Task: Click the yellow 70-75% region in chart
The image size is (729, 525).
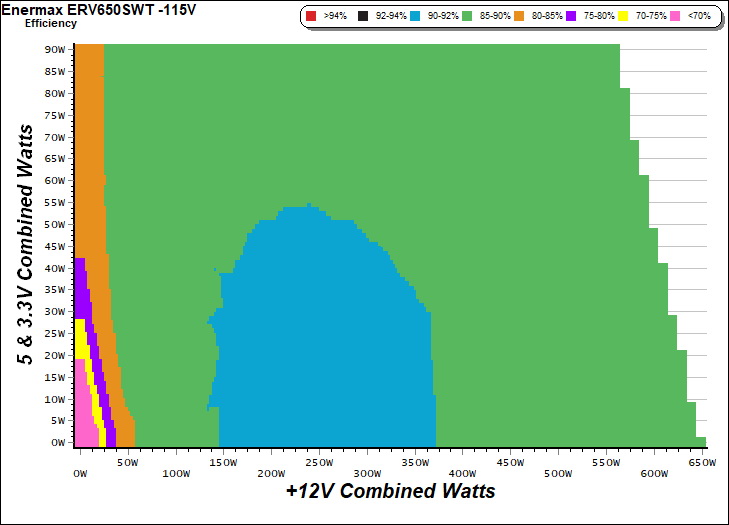Action: [x=80, y=340]
